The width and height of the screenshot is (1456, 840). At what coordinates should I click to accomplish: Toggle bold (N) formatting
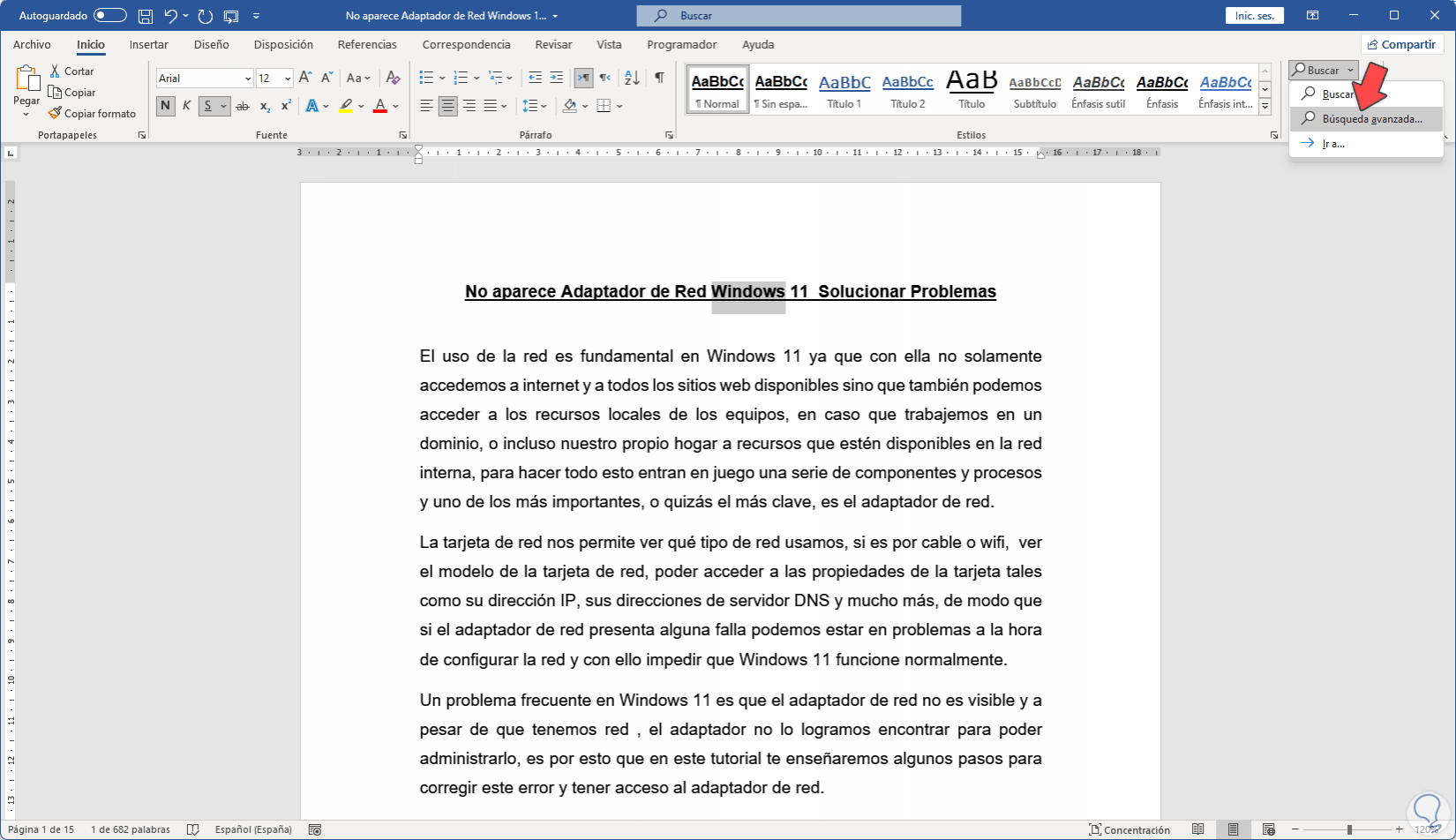(x=165, y=107)
